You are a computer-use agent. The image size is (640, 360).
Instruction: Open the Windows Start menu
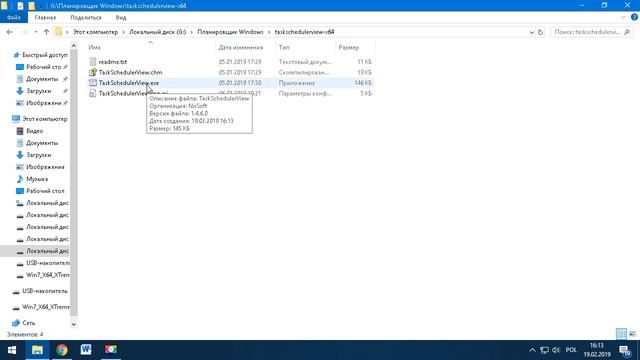[12, 350]
